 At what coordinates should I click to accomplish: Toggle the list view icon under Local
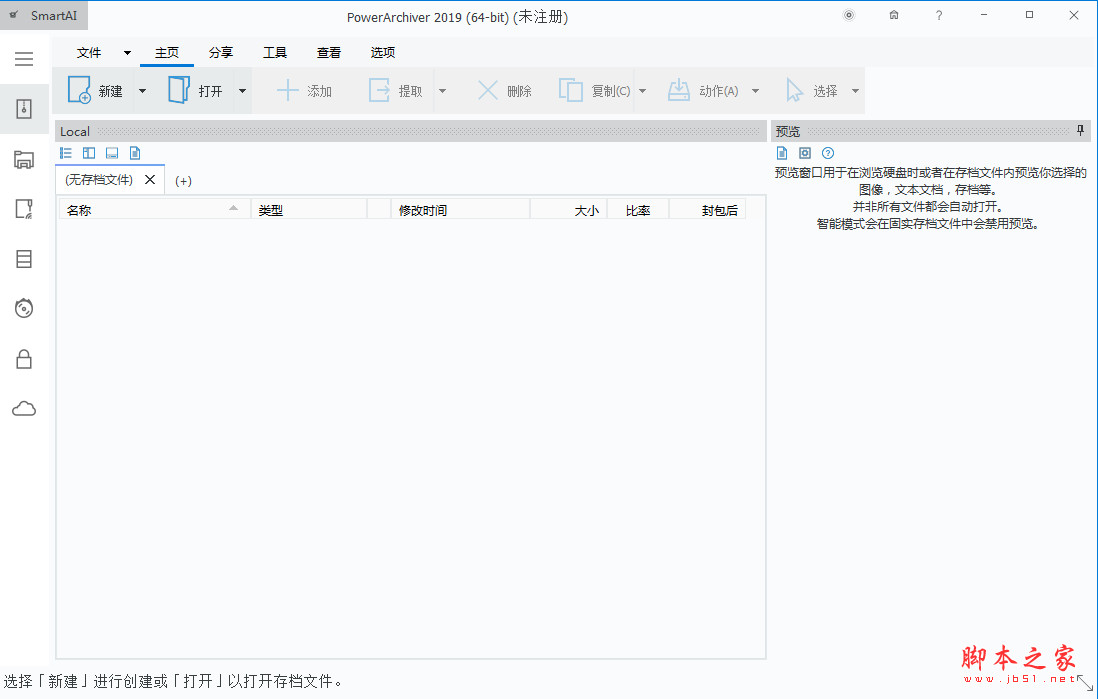[66, 153]
